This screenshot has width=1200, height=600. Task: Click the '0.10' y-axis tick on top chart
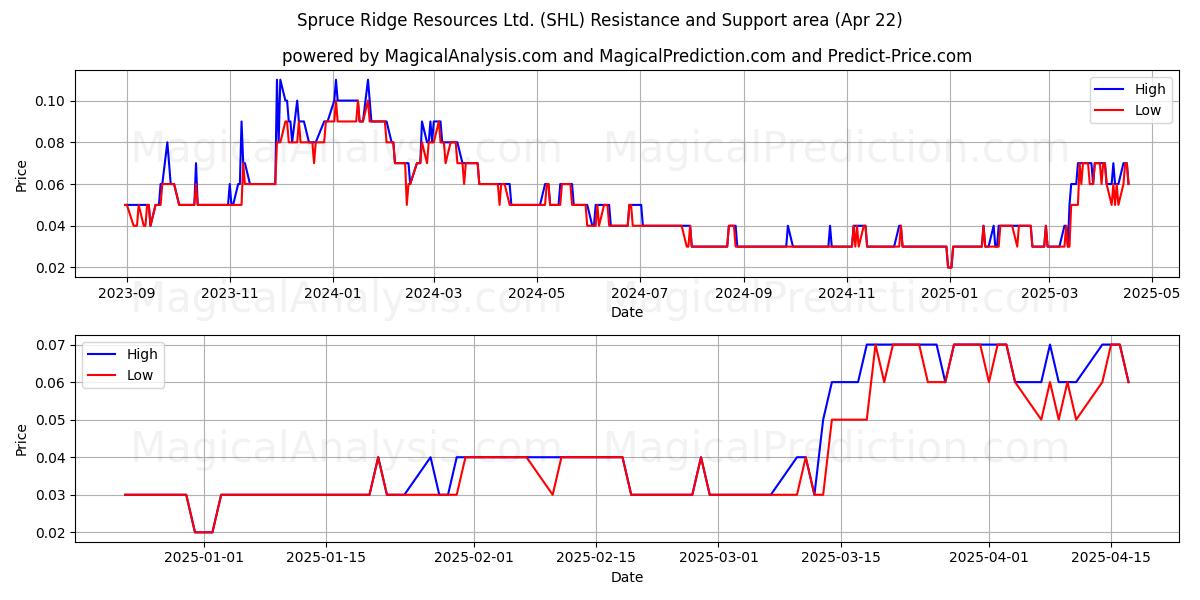click(x=52, y=101)
